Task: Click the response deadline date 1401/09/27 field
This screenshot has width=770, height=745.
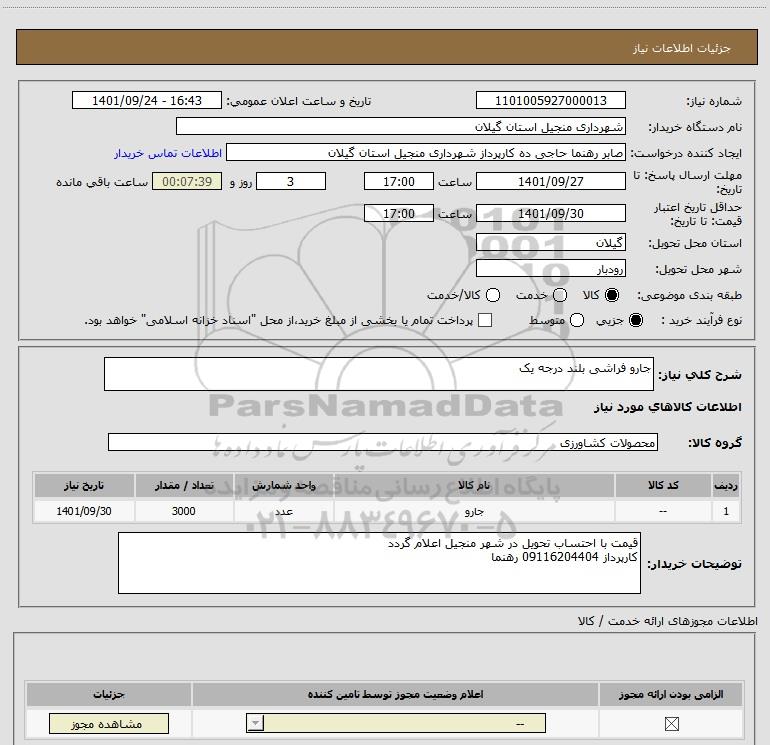Action: [x=550, y=181]
